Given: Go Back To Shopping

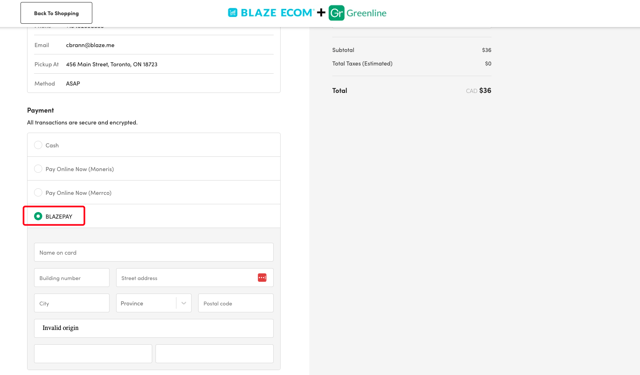Looking at the screenshot, I should click(56, 13).
